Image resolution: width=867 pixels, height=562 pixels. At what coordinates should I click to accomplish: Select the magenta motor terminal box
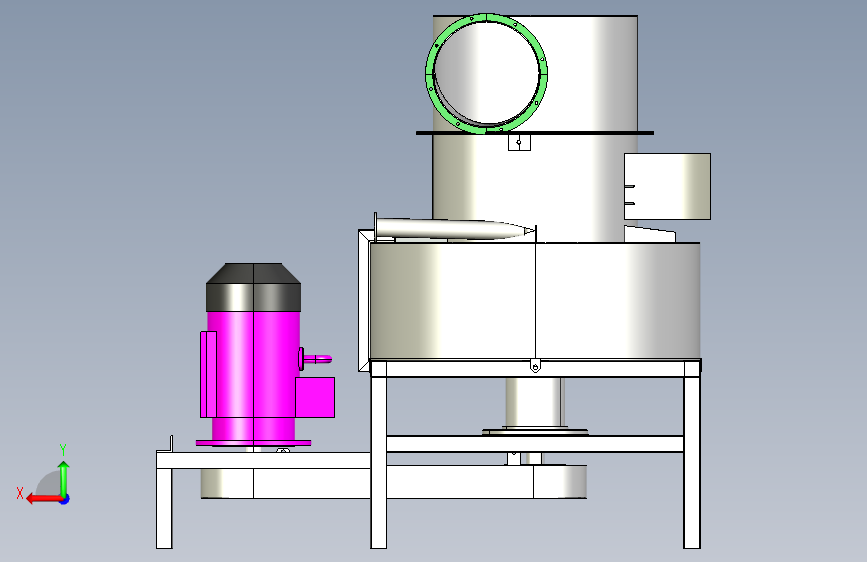coord(315,397)
